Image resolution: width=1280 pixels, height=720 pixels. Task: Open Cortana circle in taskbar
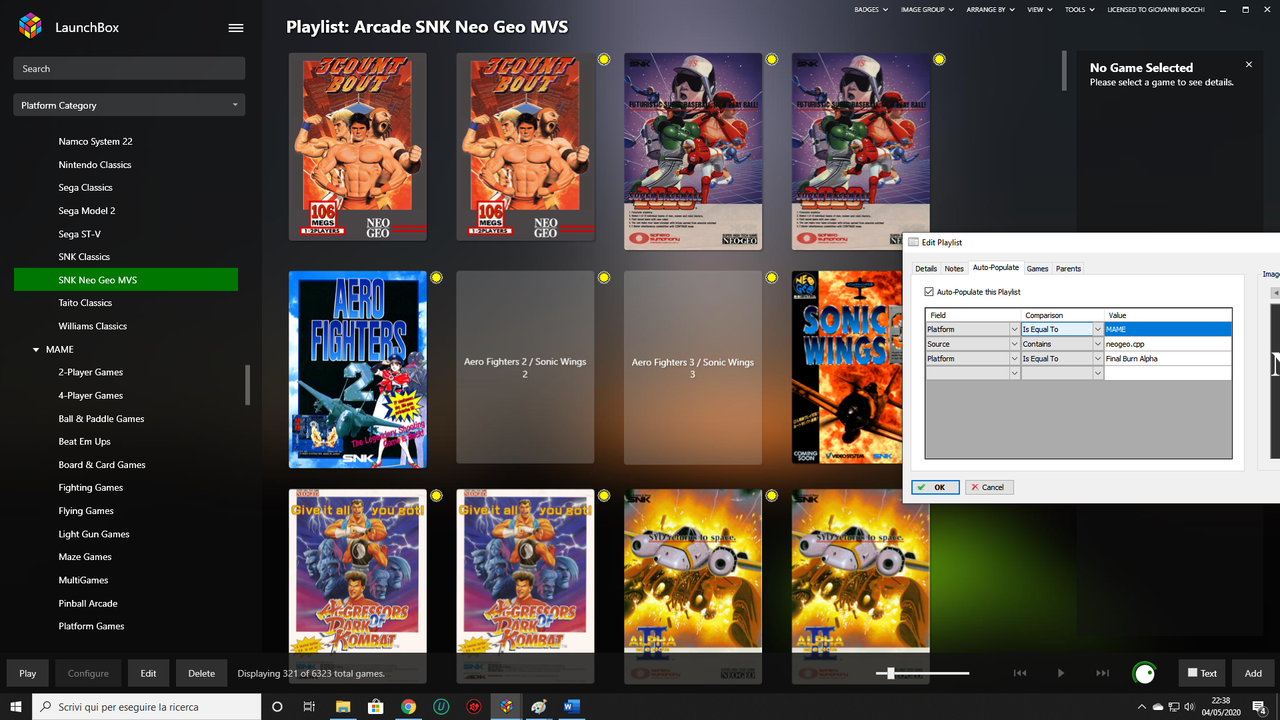tap(277, 706)
